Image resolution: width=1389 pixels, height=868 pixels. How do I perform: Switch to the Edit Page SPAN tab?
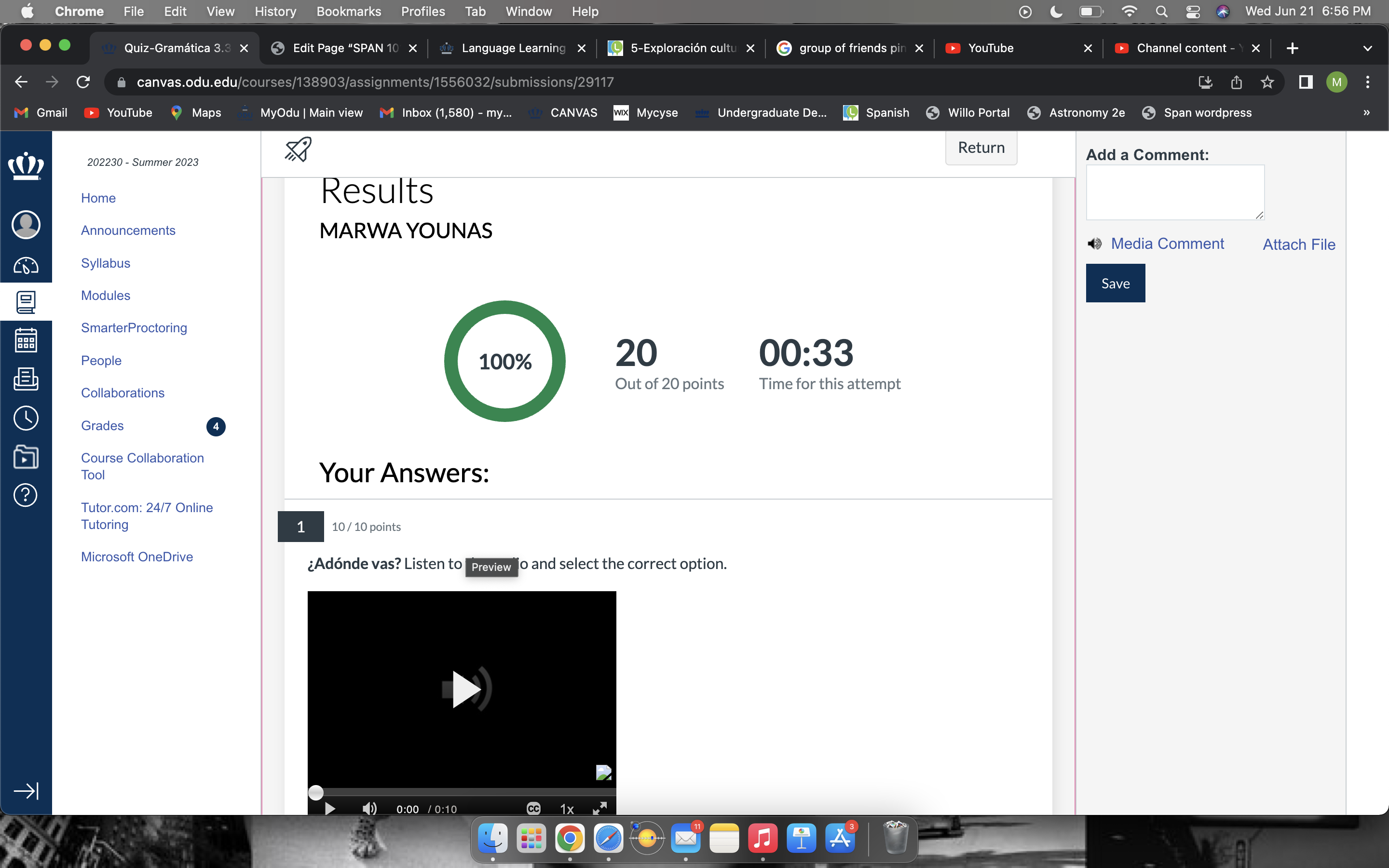tap(344, 48)
